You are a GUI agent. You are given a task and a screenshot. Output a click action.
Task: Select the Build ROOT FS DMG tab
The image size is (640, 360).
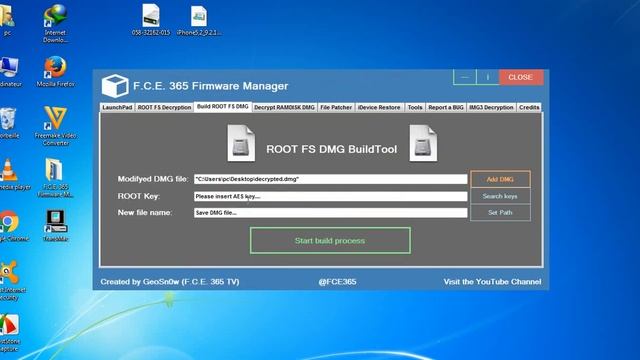tap(222, 106)
